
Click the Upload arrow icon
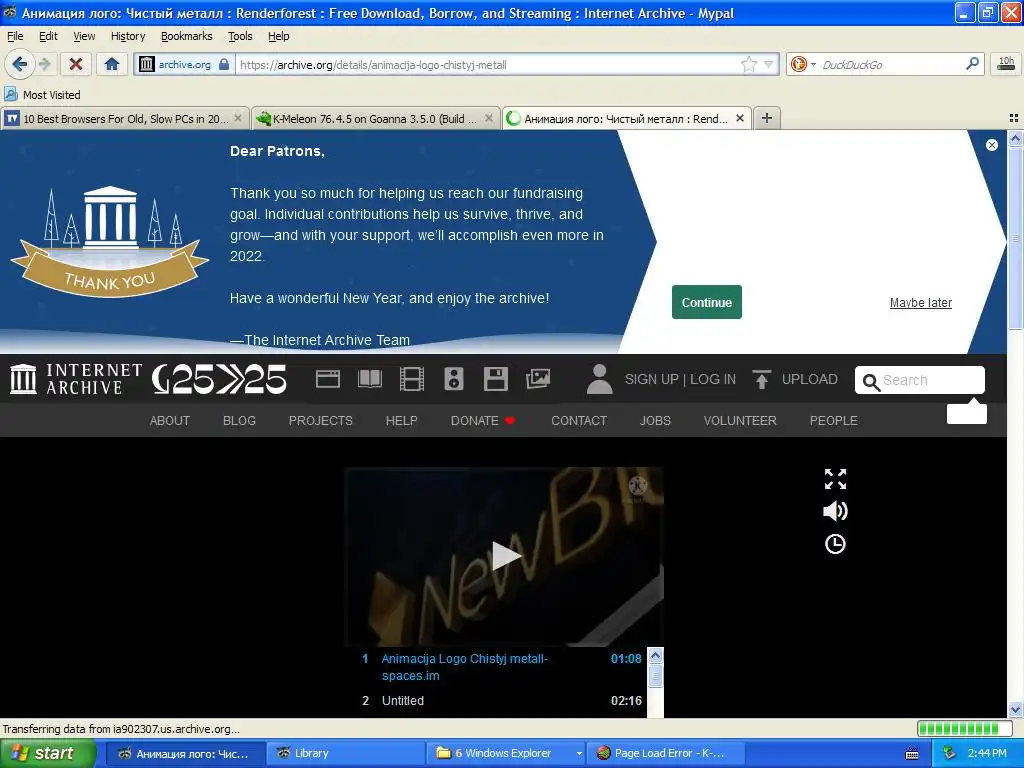pyautogui.click(x=761, y=379)
